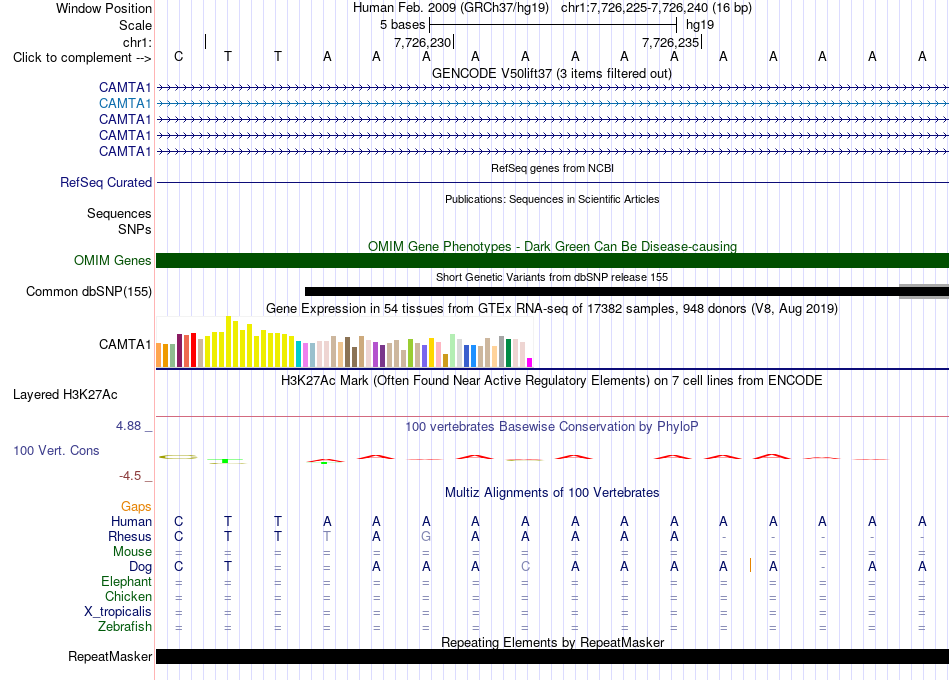Open the Layered H3K27Ac track label
The image size is (950, 680).
click(65, 395)
